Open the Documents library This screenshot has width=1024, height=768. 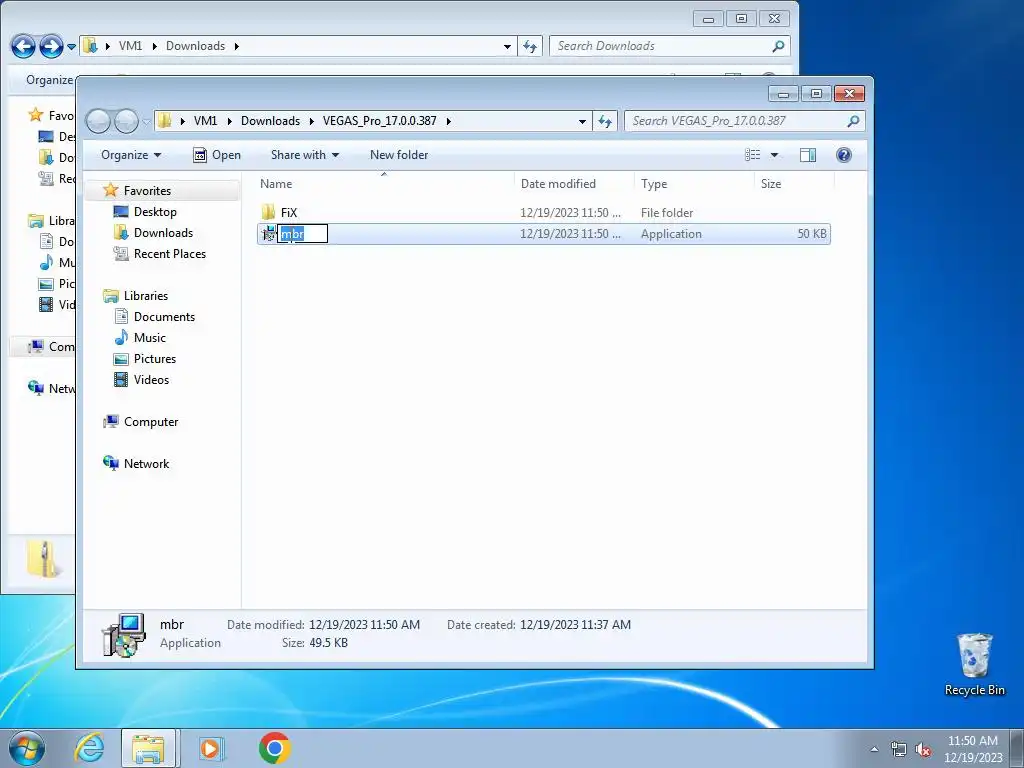coord(164,317)
